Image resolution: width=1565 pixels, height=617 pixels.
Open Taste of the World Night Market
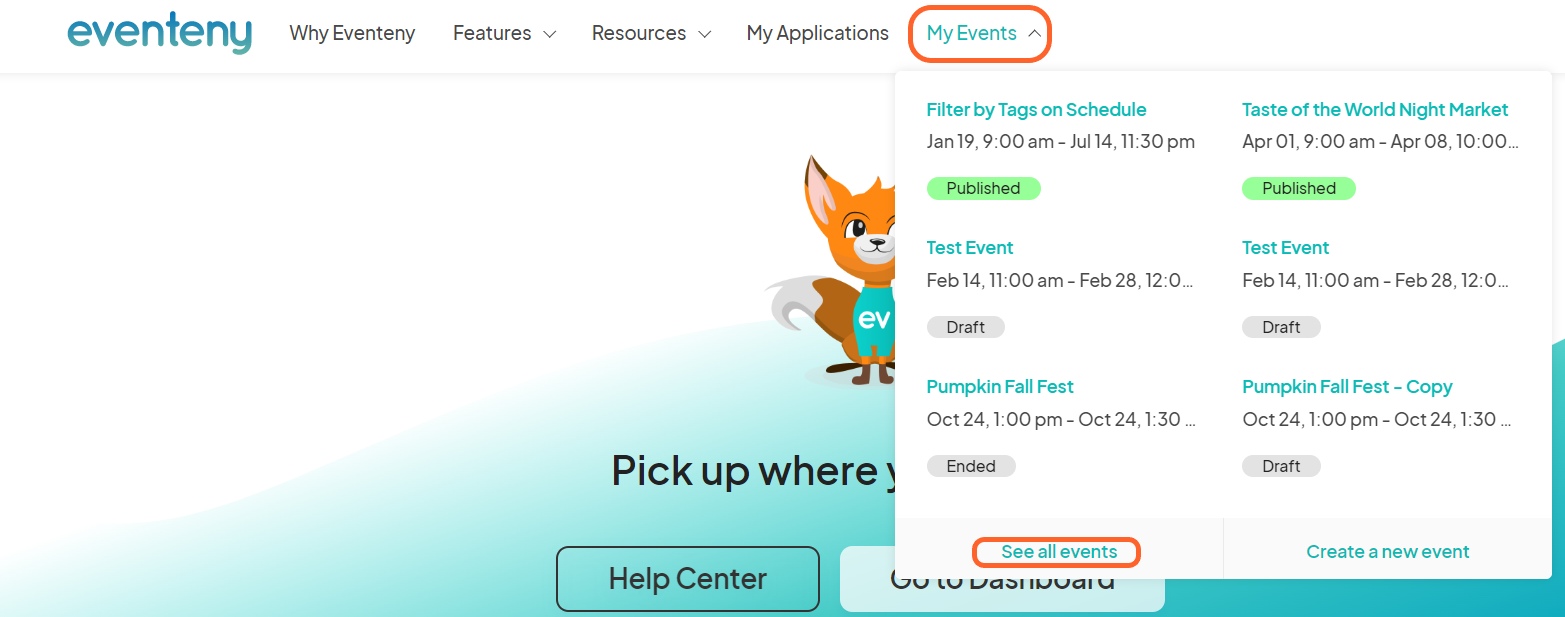pyautogui.click(x=1374, y=110)
